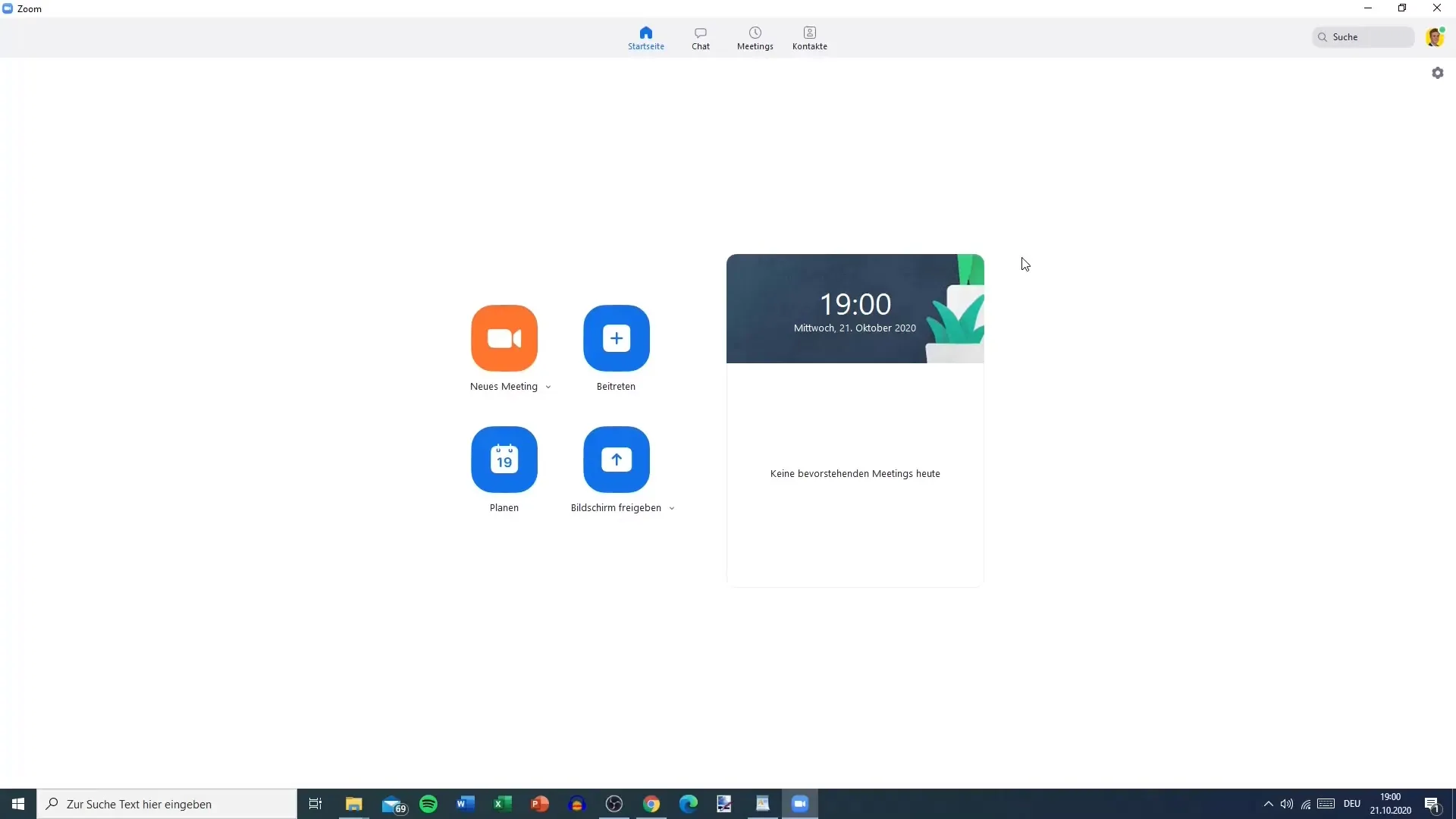Expand the Neues Meeting dropdown arrow
This screenshot has height=819, width=1456.
point(548,387)
